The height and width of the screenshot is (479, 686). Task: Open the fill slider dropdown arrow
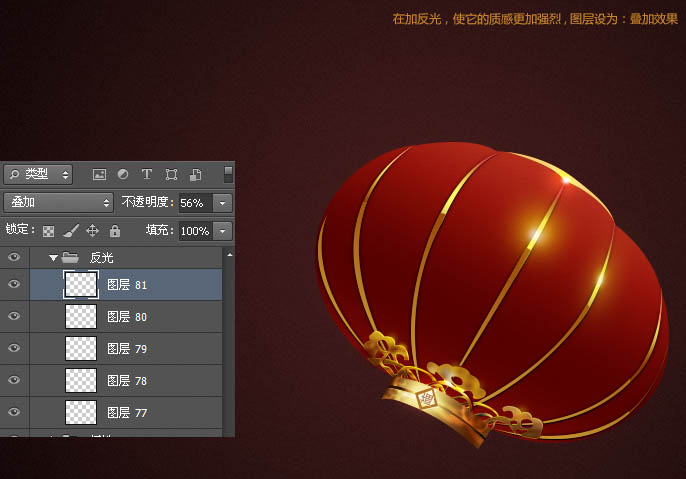click(x=223, y=231)
